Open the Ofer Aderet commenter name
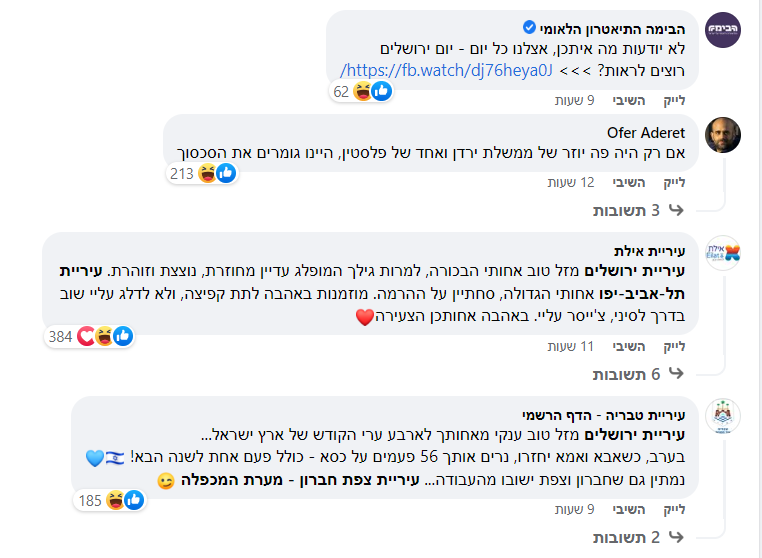 pos(647,133)
